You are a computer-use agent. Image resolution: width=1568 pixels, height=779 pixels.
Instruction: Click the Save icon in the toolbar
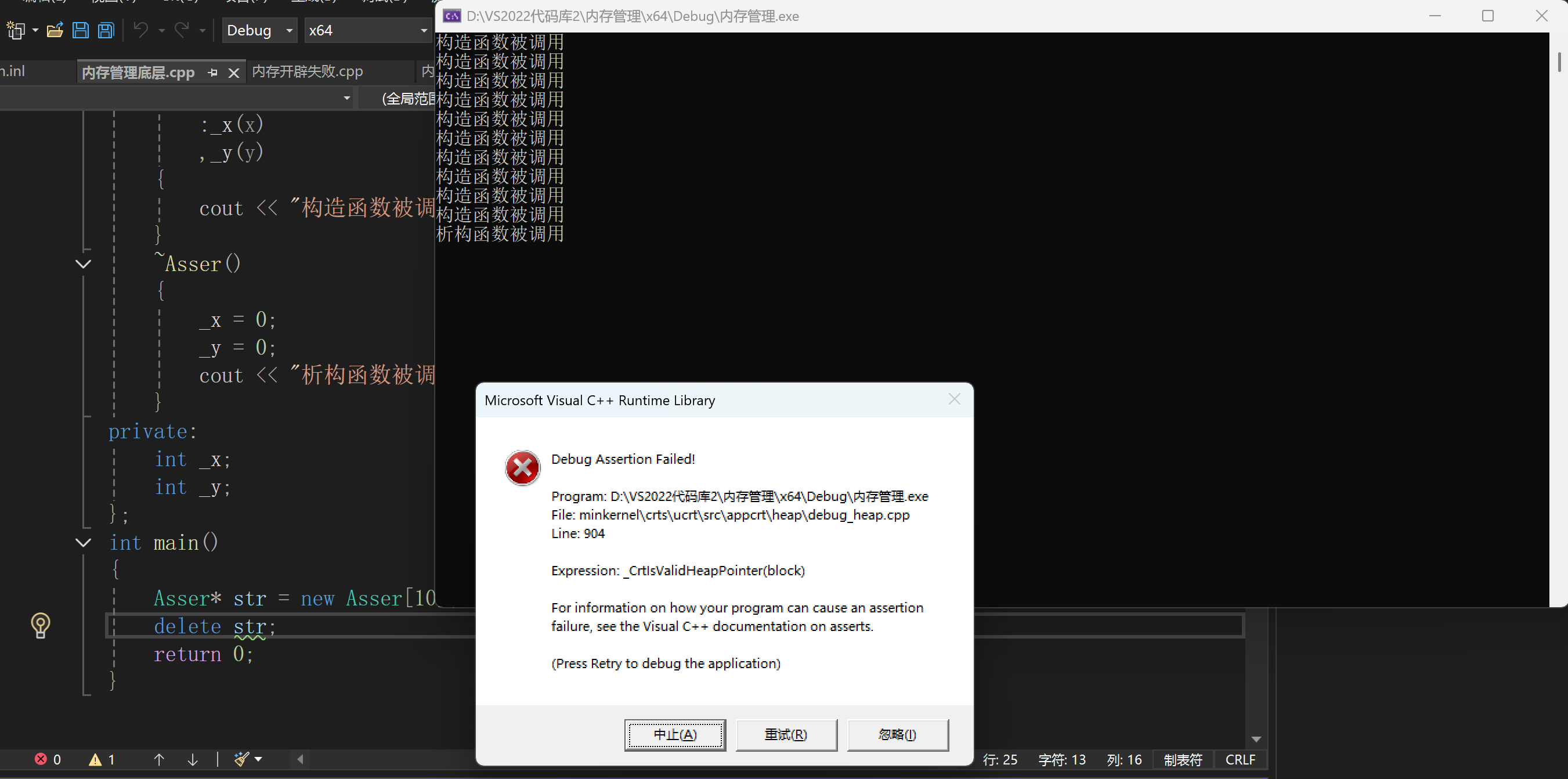80,30
